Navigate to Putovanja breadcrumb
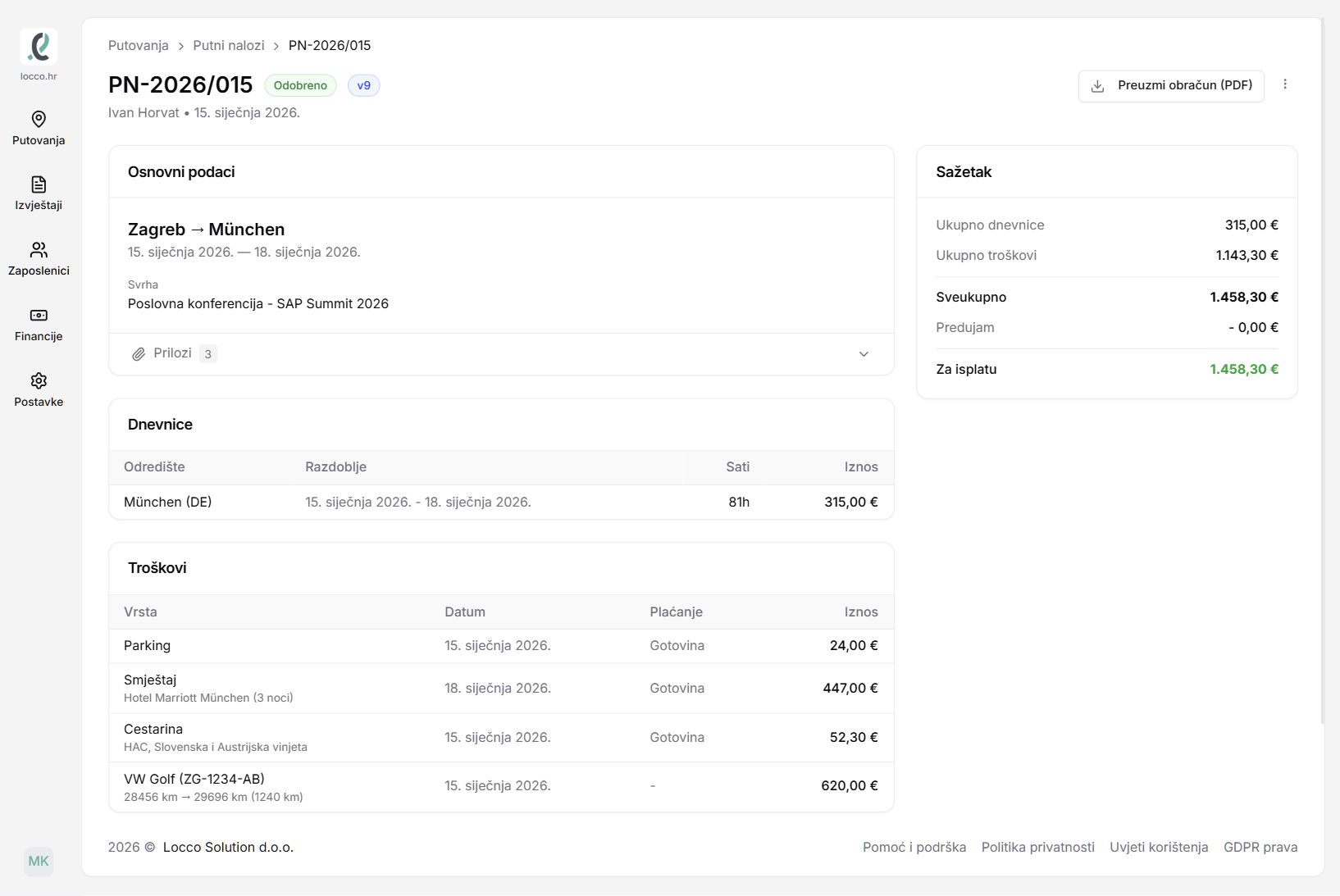This screenshot has width=1340, height=896. point(138,45)
